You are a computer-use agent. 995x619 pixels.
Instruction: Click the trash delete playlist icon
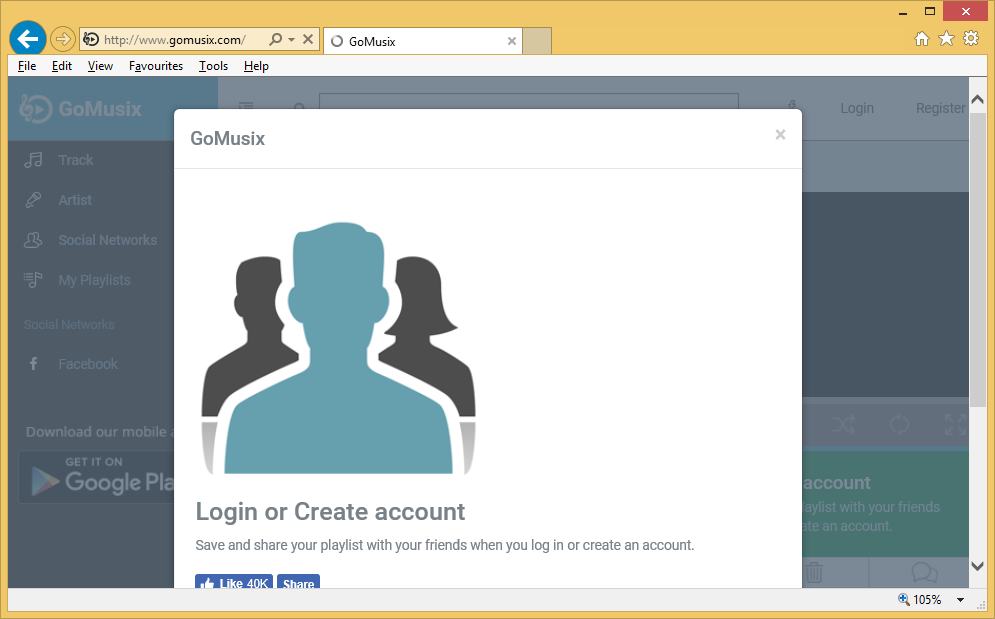tap(814, 573)
